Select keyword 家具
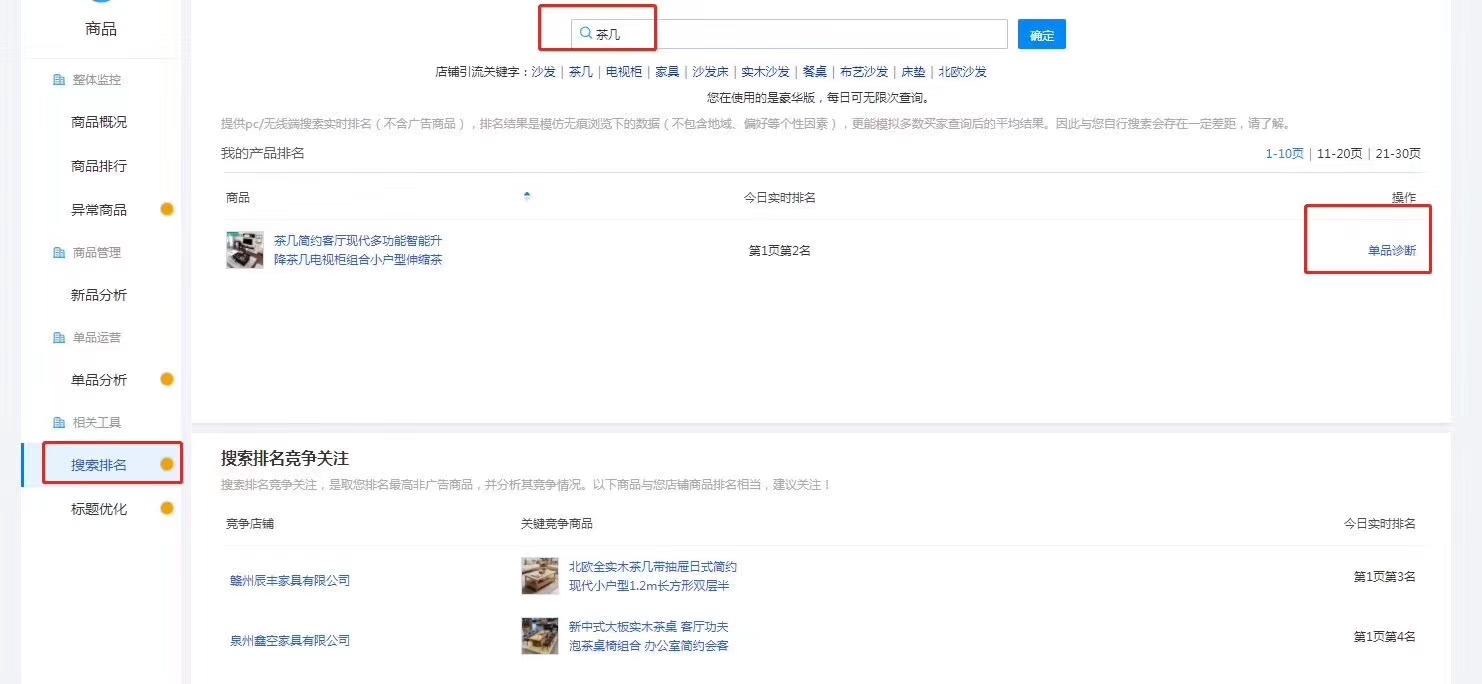1482x684 pixels. pos(667,72)
